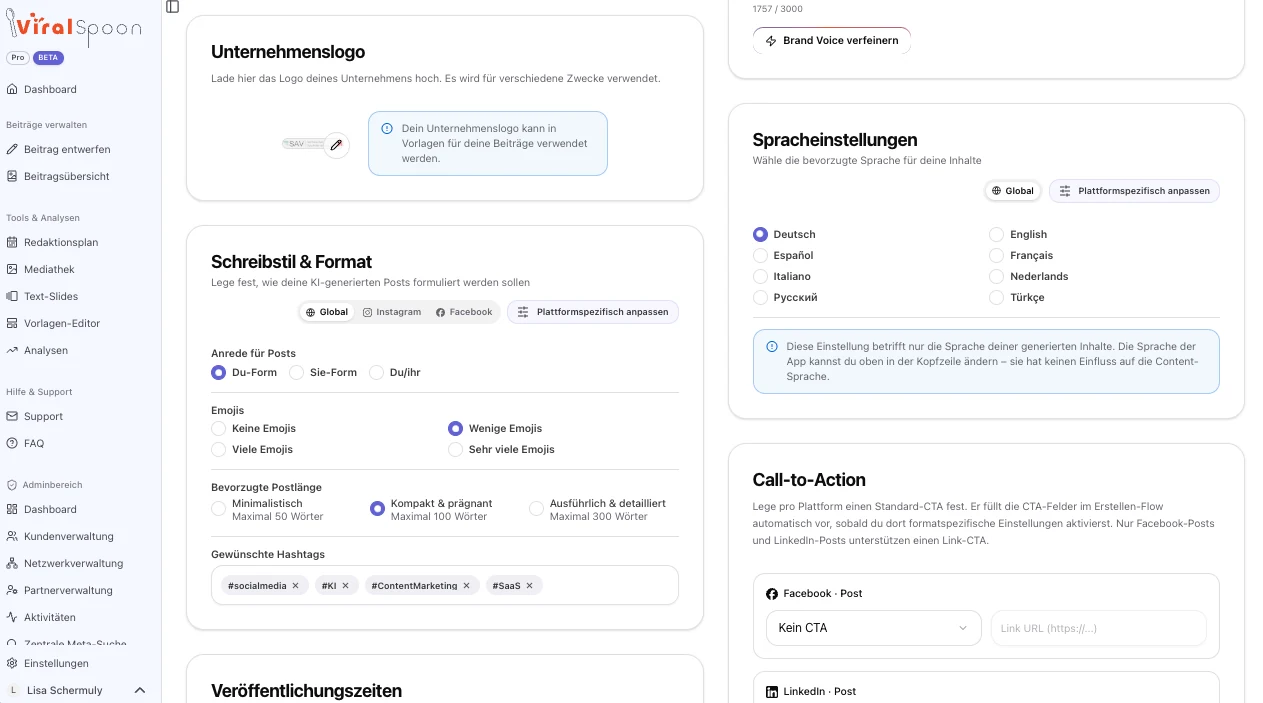Click the ViralSpoon logo
1263x703 pixels.
point(74,28)
